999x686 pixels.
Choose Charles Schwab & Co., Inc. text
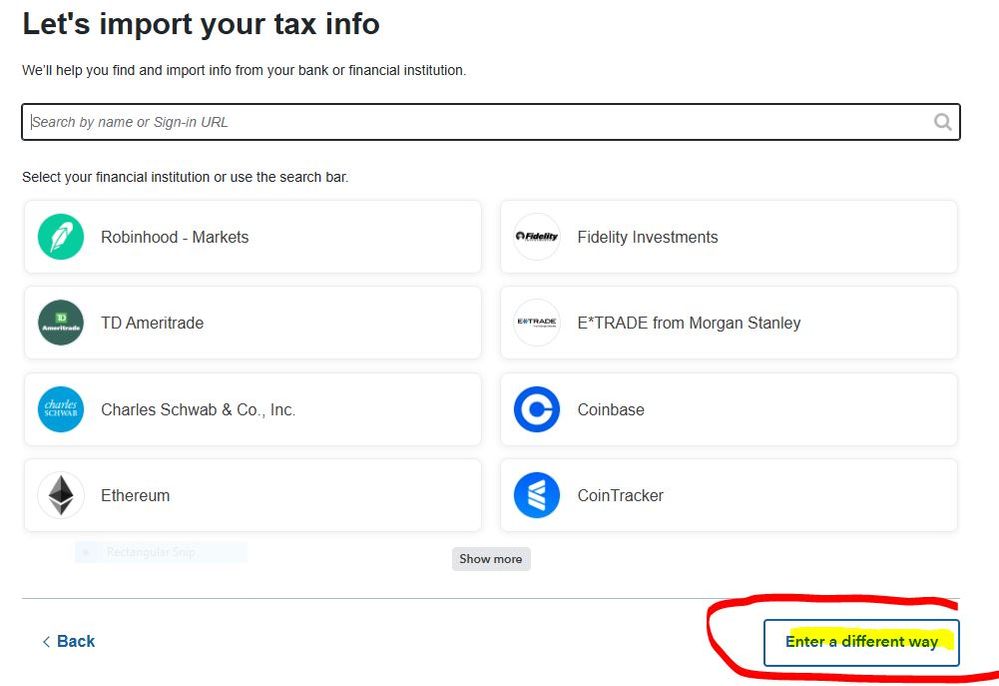198,410
